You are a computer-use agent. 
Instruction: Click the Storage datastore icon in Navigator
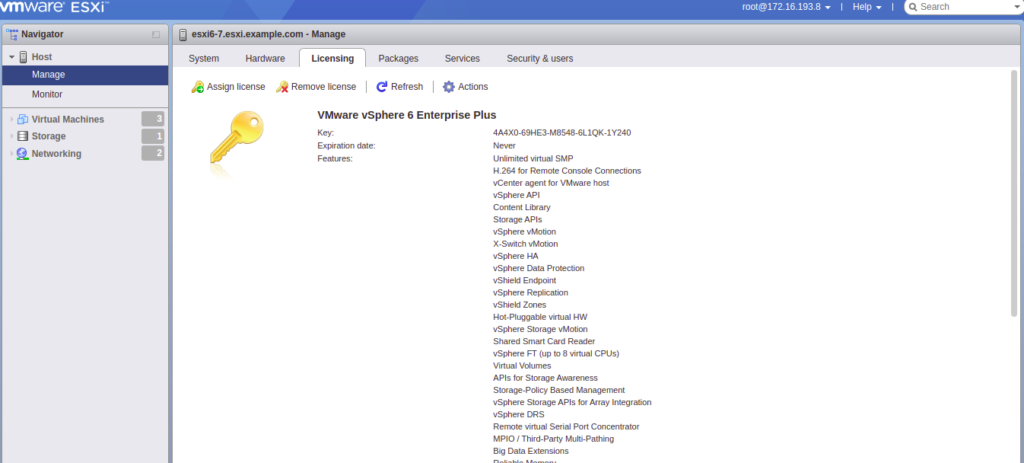coord(22,136)
